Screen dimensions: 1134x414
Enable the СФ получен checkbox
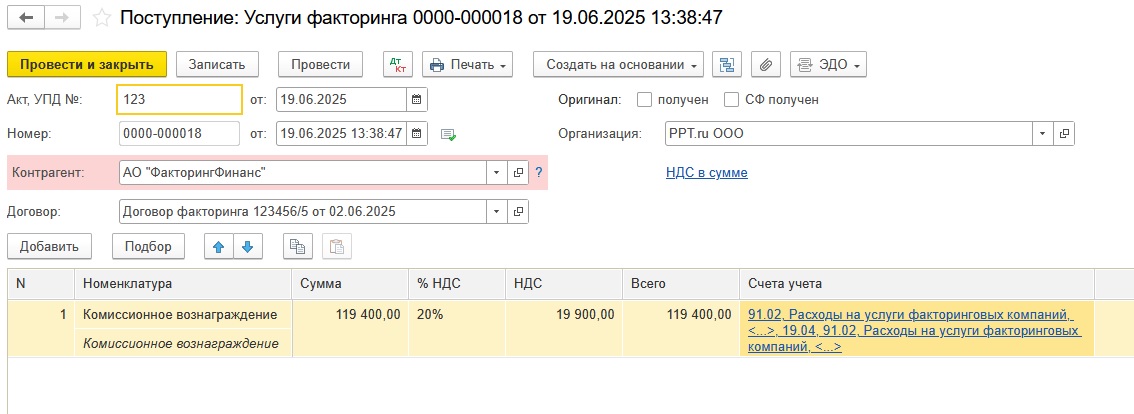731,100
